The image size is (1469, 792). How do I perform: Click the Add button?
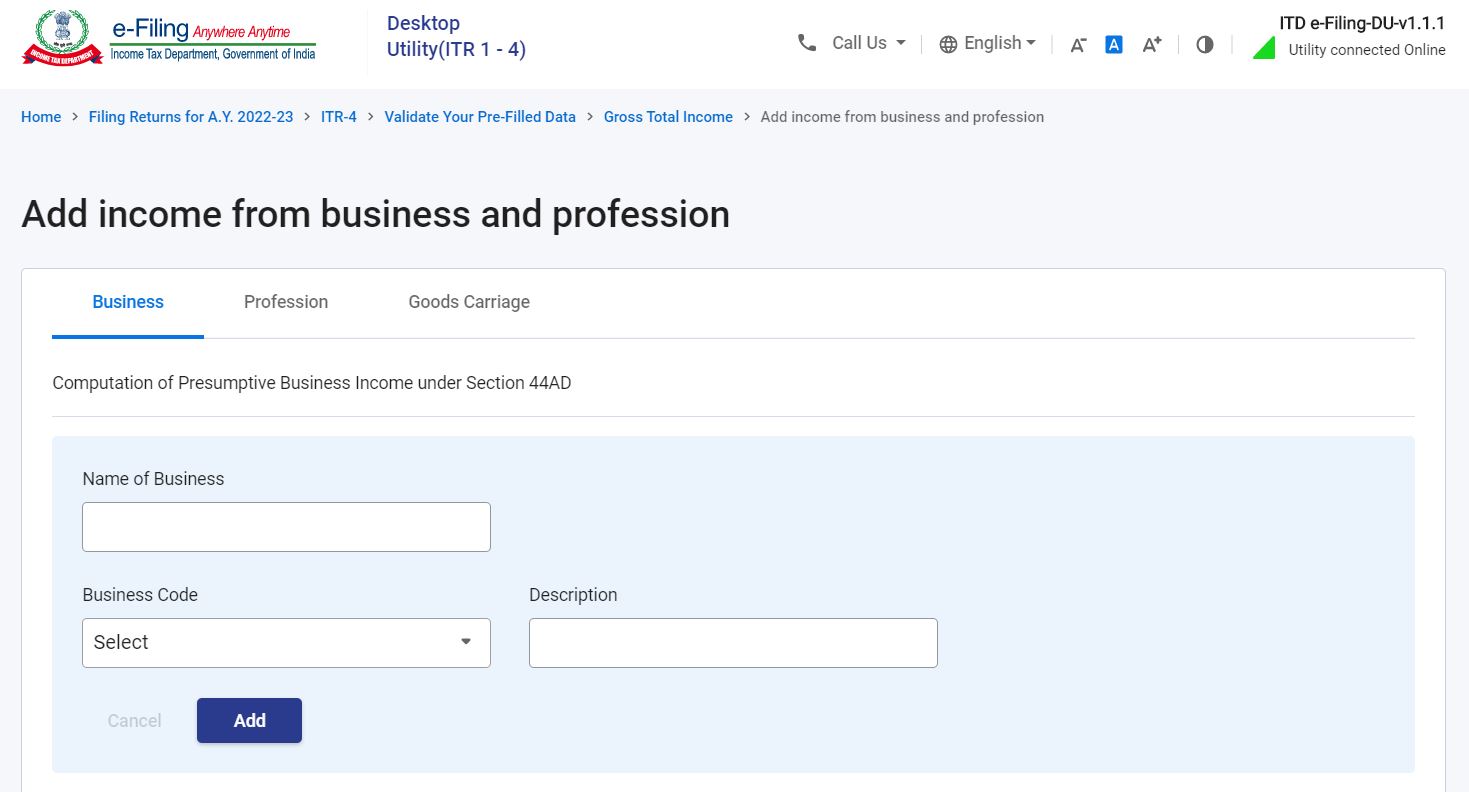(x=249, y=720)
